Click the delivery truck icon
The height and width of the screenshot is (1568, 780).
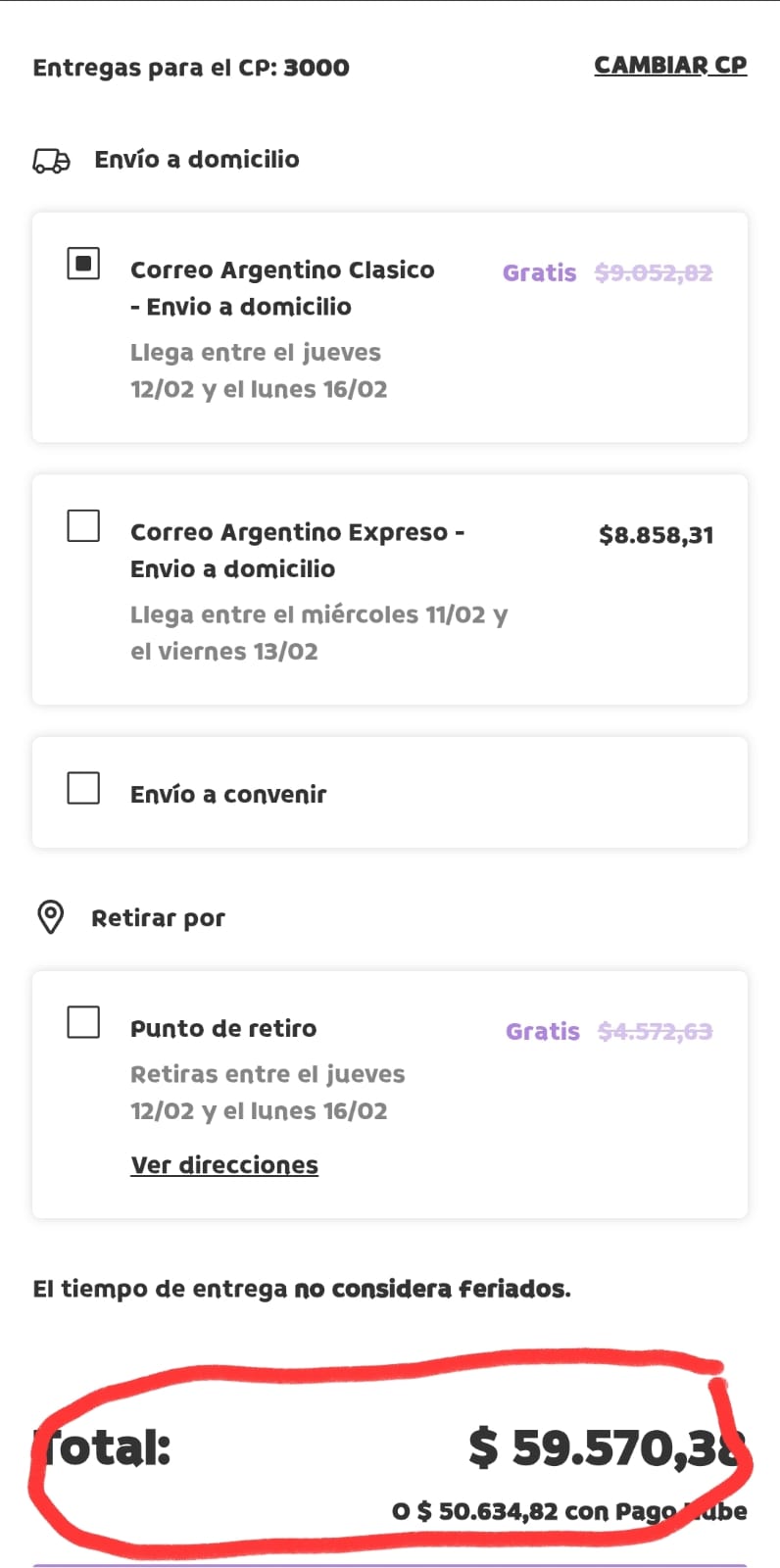pos(51,161)
